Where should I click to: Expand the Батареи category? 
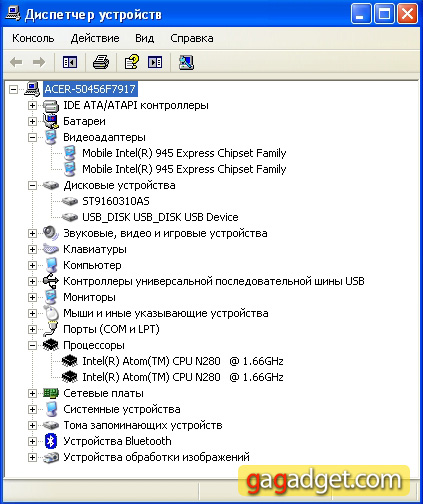pyautogui.click(x=32, y=121)
